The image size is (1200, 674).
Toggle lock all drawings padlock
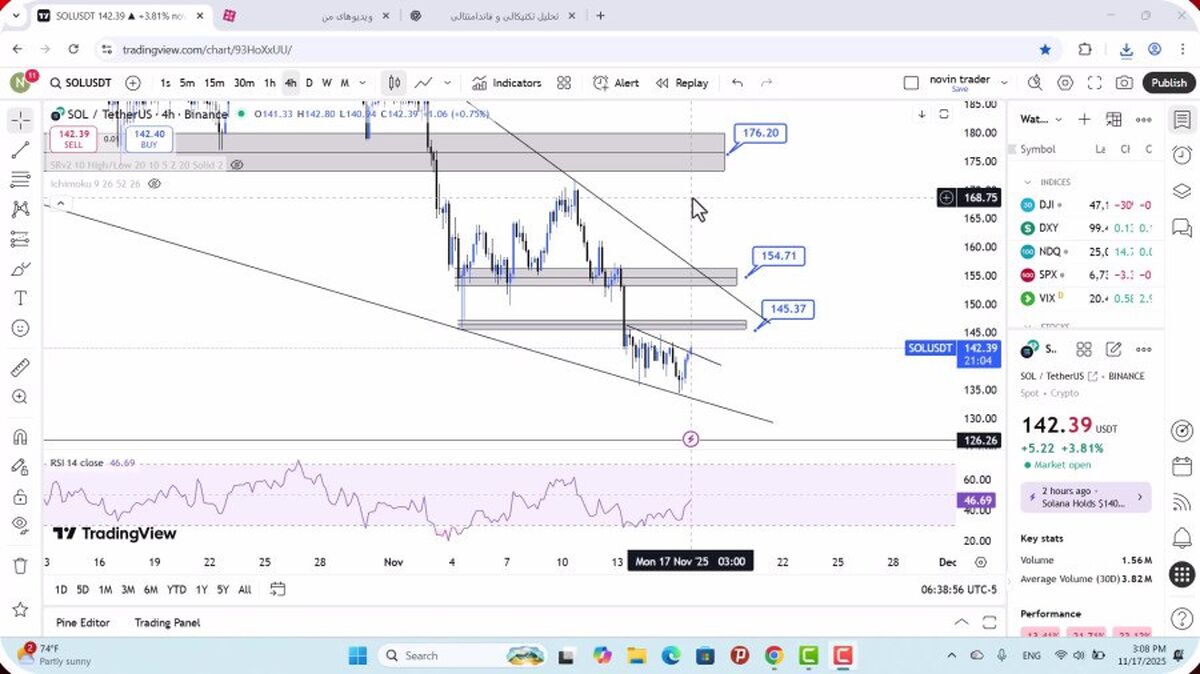[20, 497]
